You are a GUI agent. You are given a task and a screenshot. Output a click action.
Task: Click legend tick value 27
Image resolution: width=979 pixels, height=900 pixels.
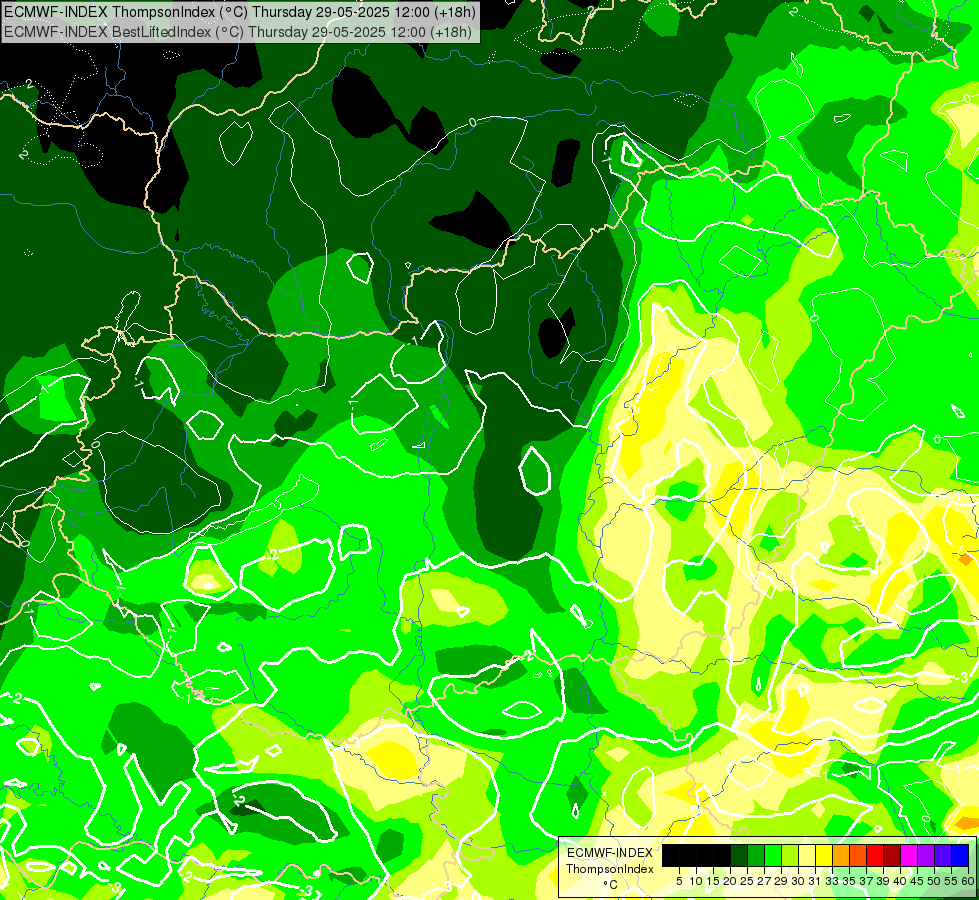pos(764,881)
